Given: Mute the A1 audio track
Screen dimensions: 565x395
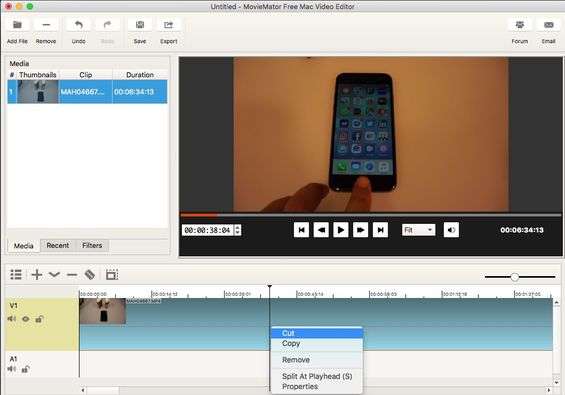Looking at the screenshot, I should 12,369.
